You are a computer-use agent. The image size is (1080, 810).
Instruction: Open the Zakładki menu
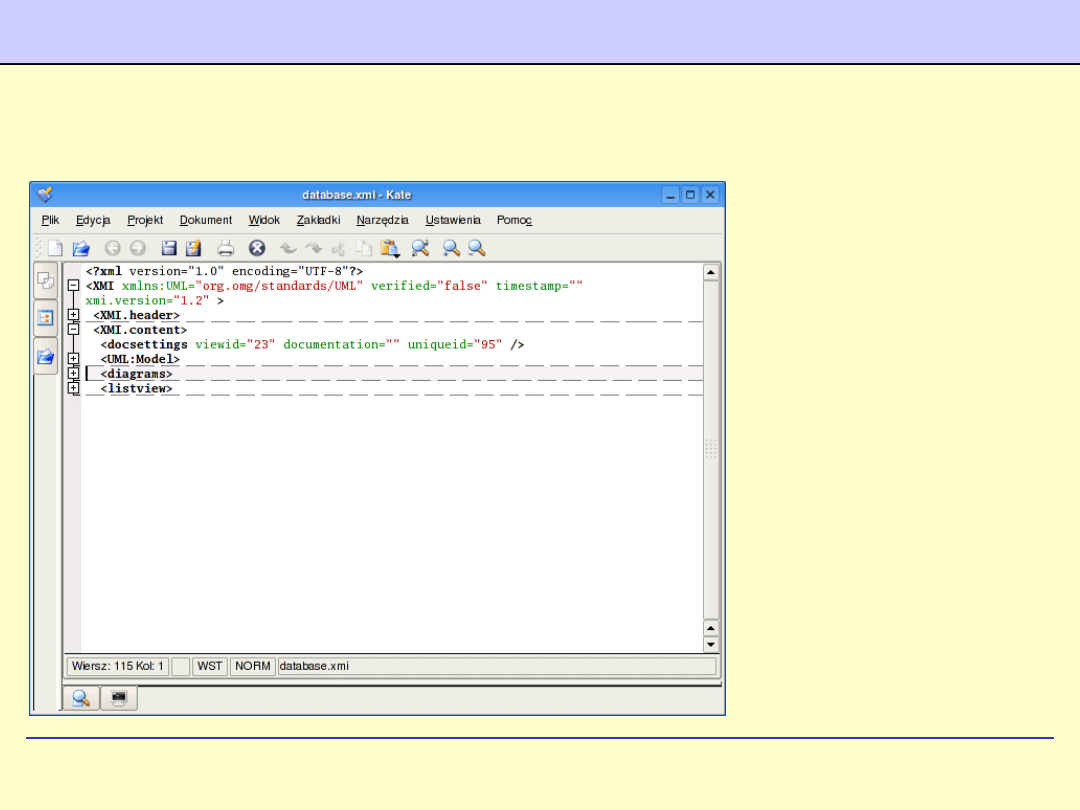coord(318,220)
